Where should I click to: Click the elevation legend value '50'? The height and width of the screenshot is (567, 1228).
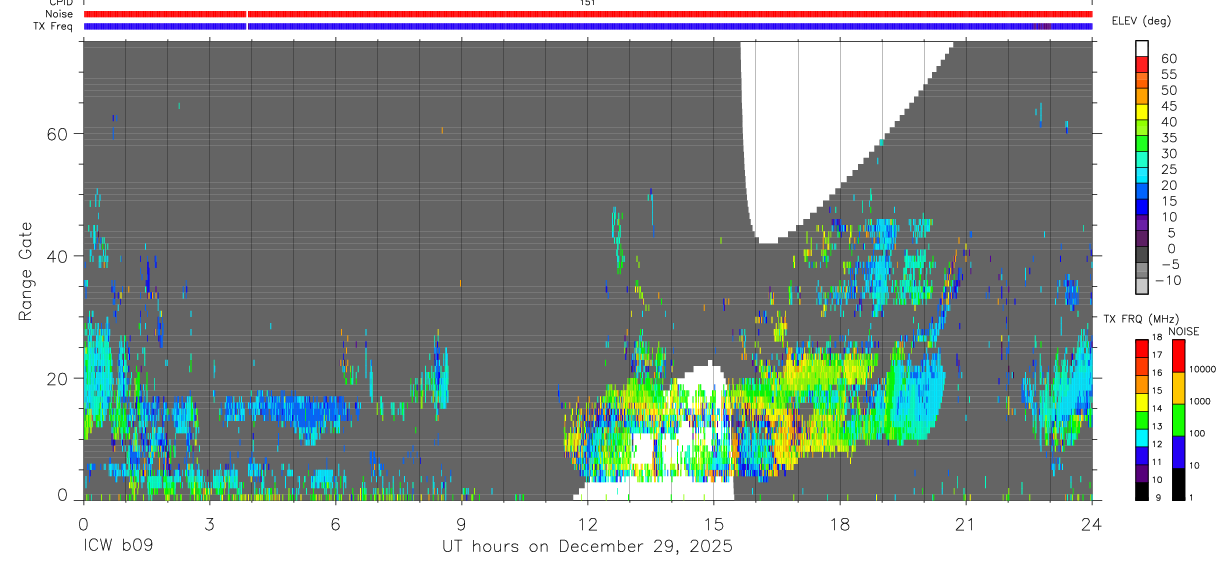coord(1168,91)
